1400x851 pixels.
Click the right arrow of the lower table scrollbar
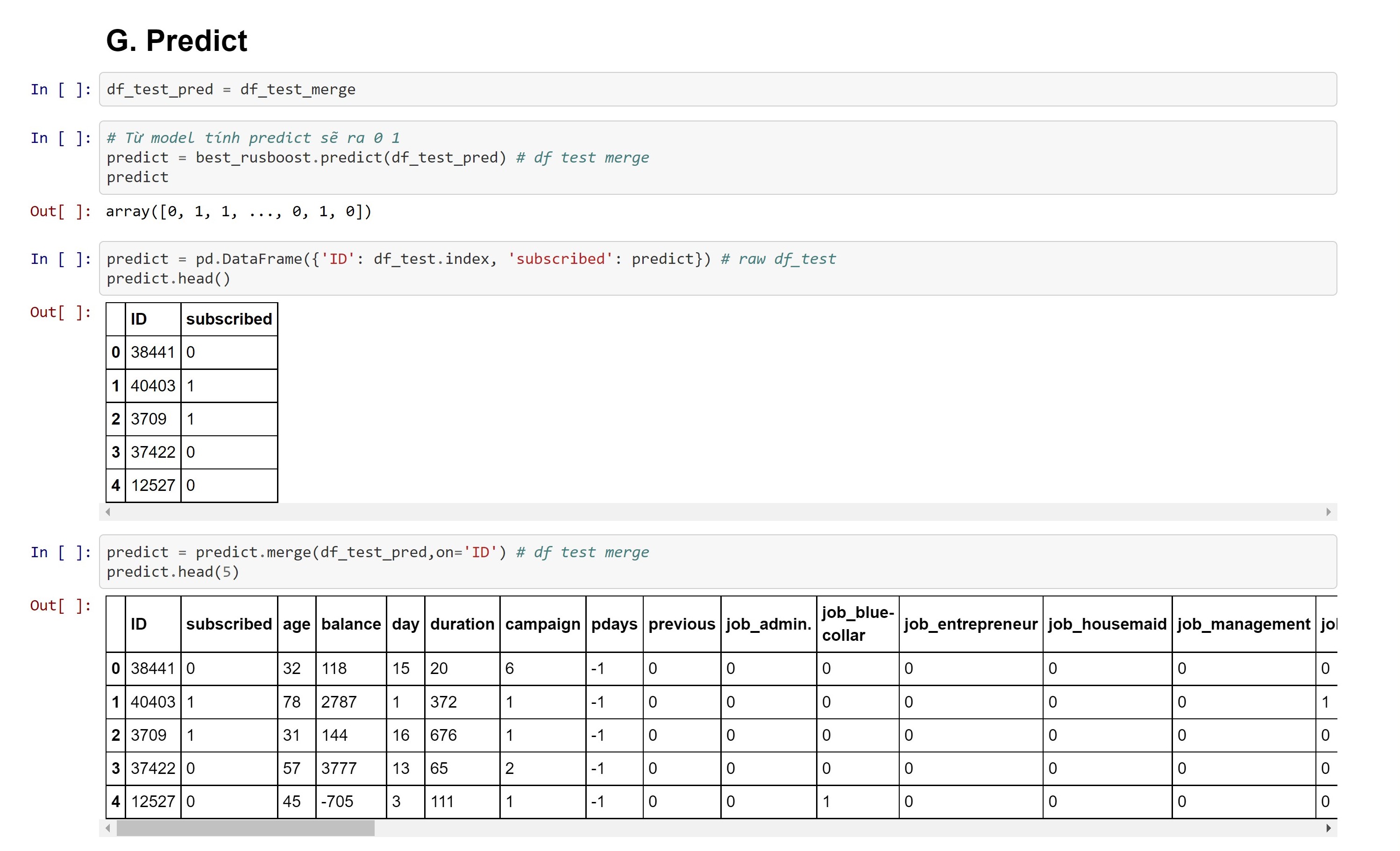[x=1328, y=828]
